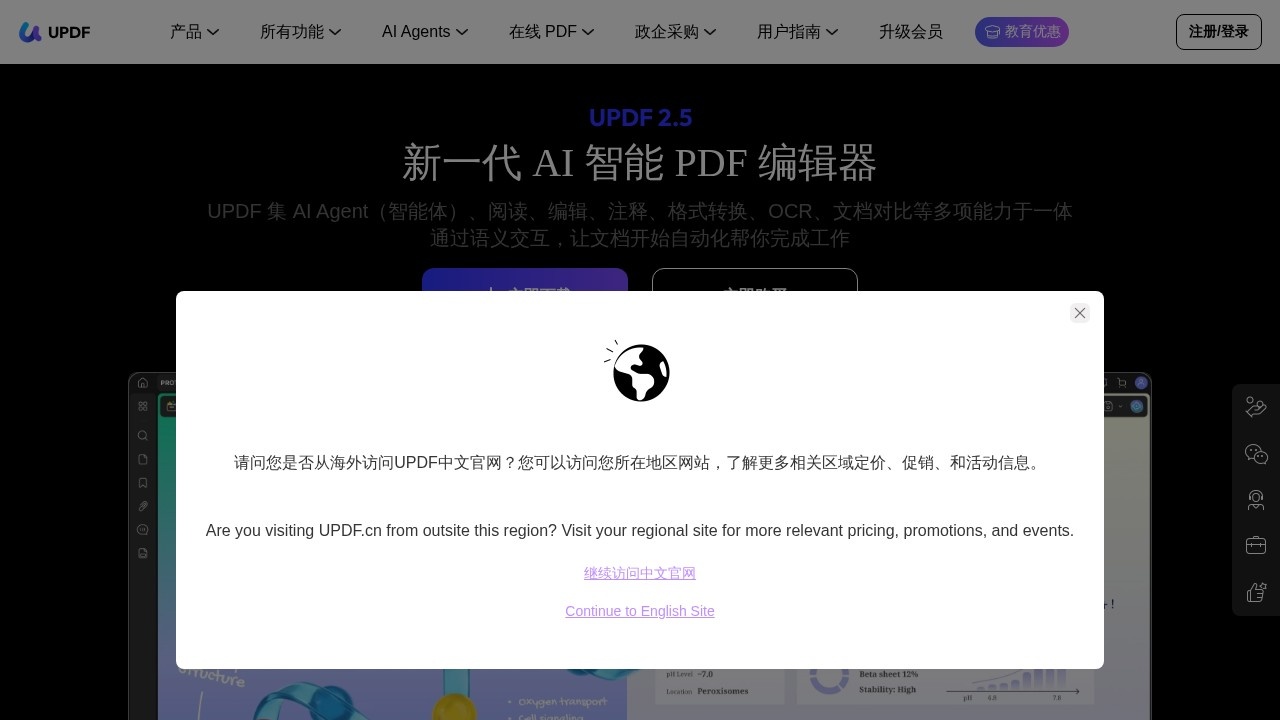Image resolution: width=1280 pixels, height=720 pixels.
Task: Follow the Continue to English Site link
Action: [x=640, y=611]
